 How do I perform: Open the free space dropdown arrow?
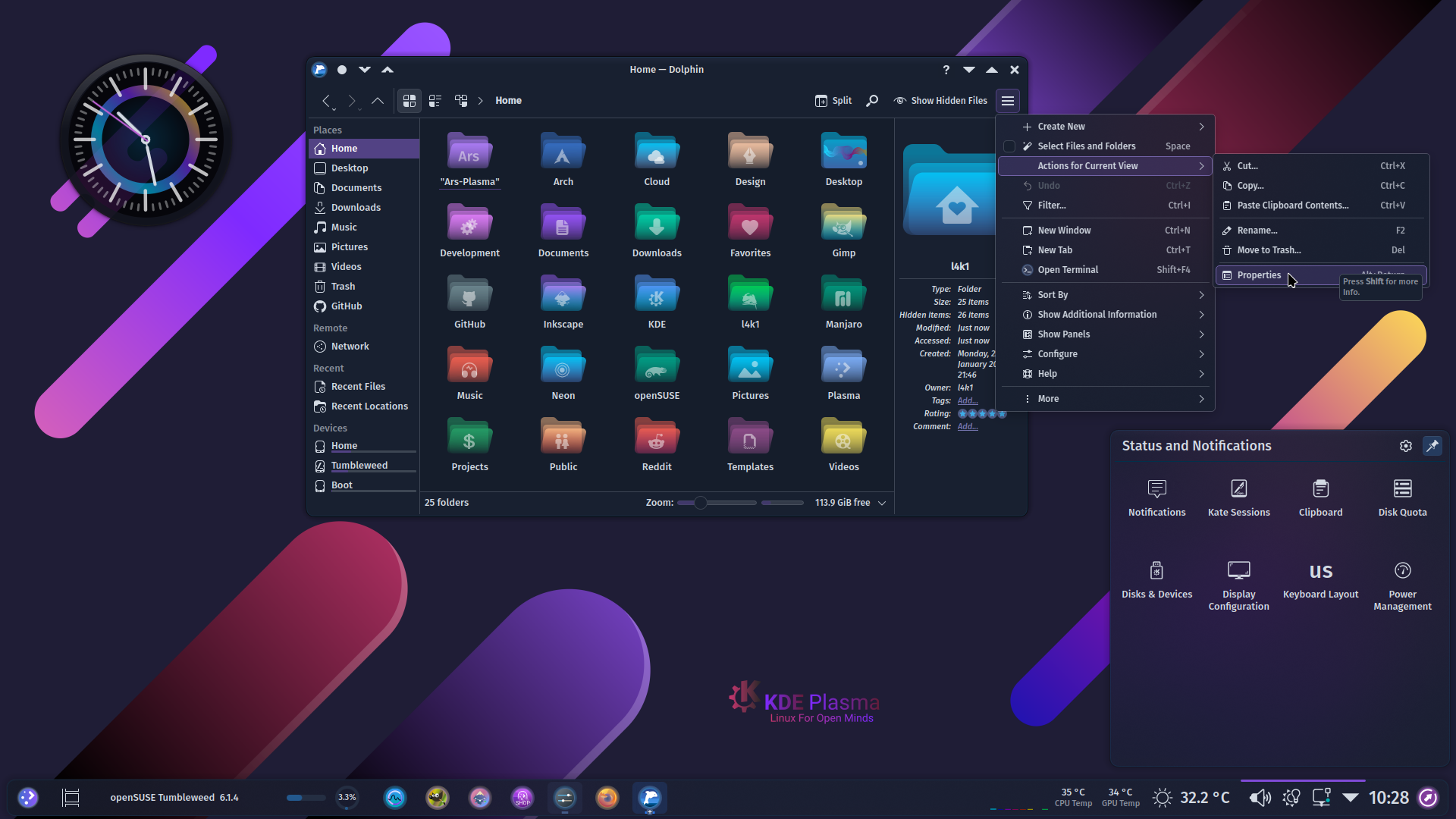[x=882, y=503]
